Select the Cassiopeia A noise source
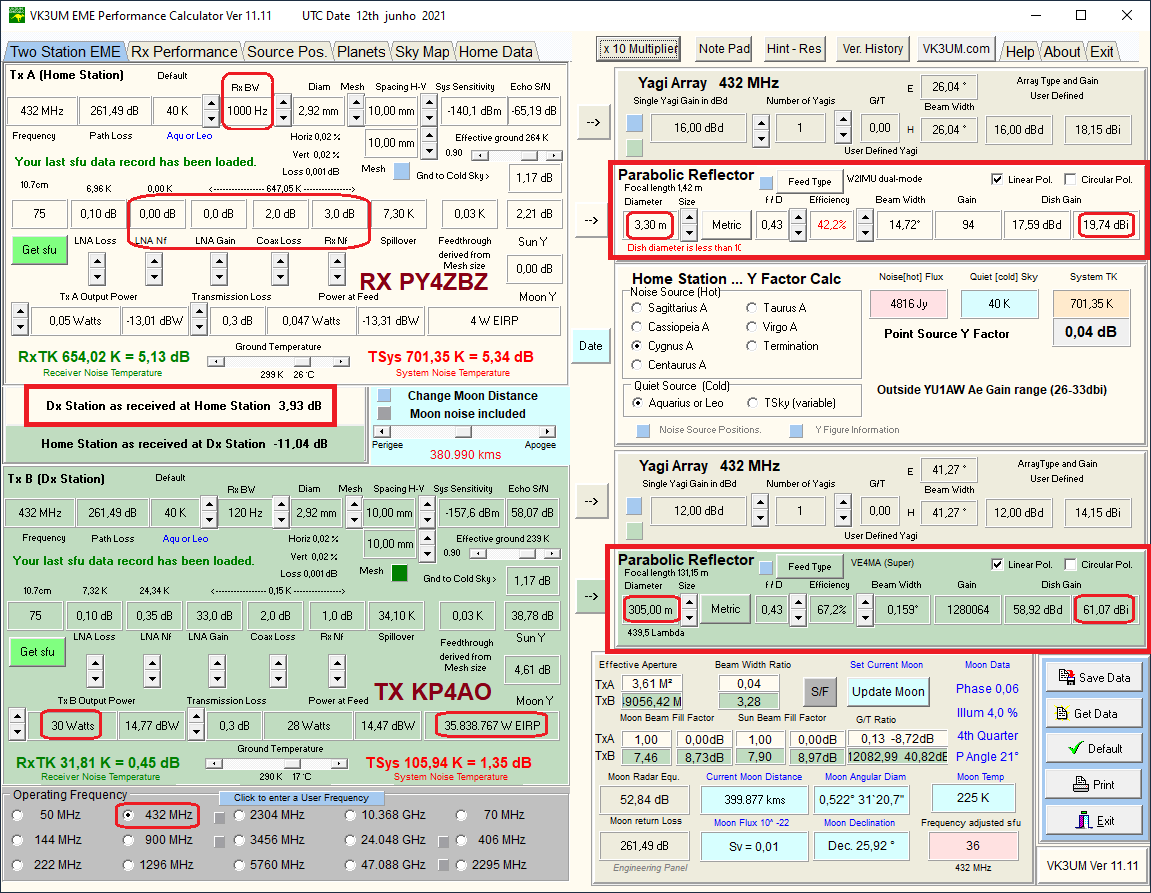1151x893 pixels. pyautogui.click(x=638, y=327)
